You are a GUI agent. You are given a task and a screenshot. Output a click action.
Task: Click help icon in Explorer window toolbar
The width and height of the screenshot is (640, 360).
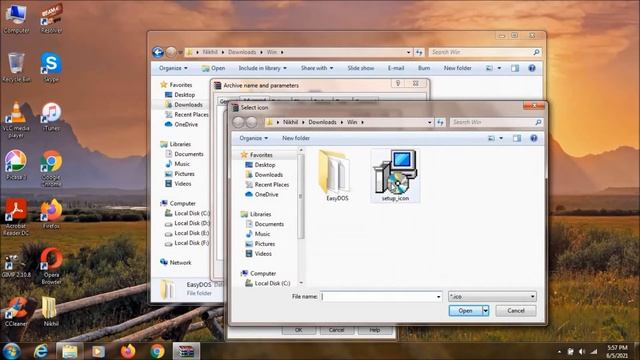531,68
